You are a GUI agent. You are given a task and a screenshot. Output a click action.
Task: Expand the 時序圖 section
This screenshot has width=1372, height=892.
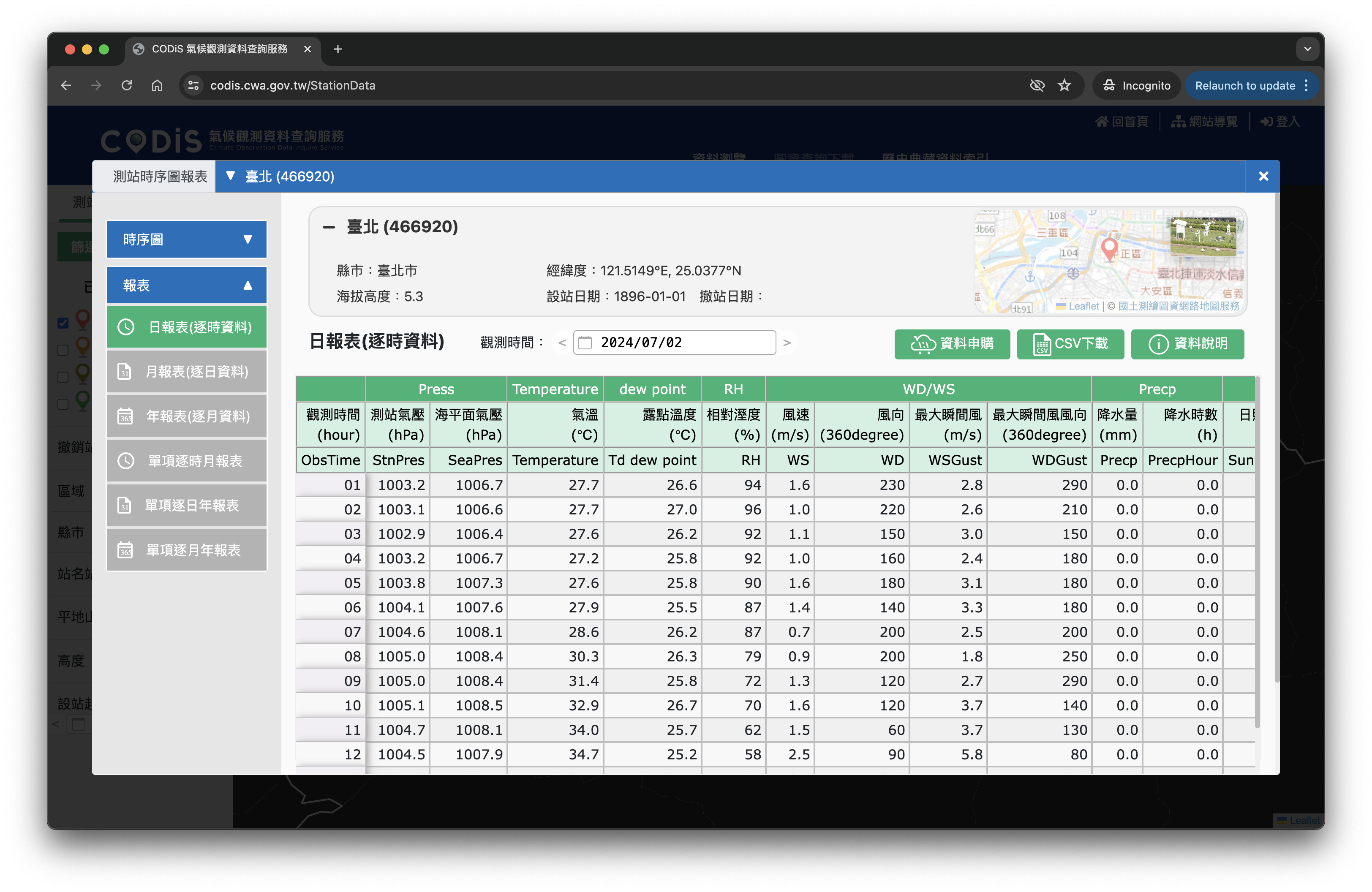(186, 239)
